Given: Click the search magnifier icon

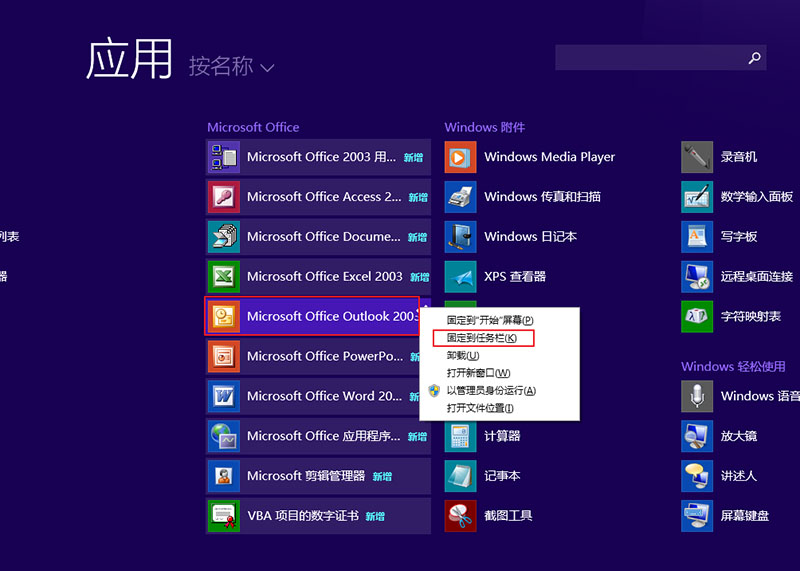Looking at the screenshot, I should tap(754, 58).
